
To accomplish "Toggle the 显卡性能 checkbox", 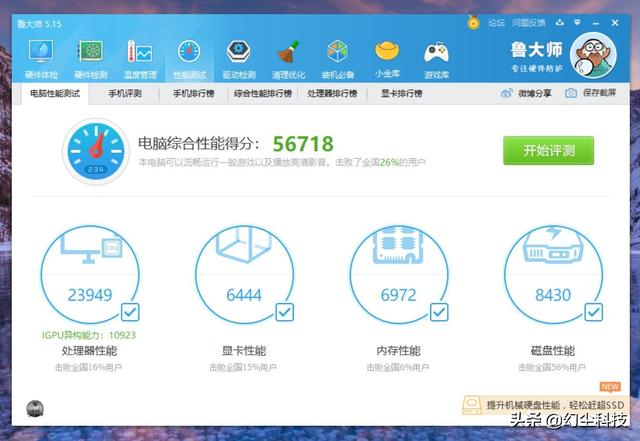I will (284, 312).
